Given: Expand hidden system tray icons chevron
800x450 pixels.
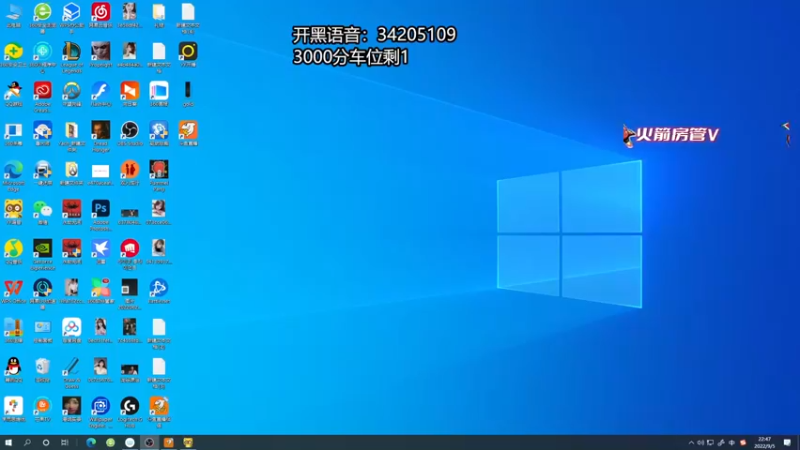Looking at the screenshot, I should pos(691,443).
